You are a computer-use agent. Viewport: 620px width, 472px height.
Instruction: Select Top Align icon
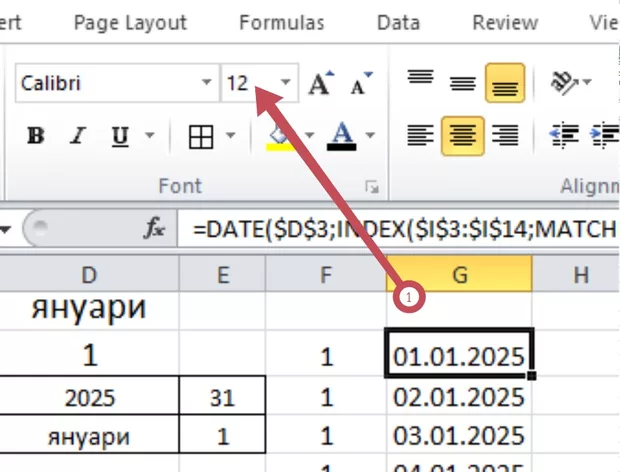tap(420, 77)
